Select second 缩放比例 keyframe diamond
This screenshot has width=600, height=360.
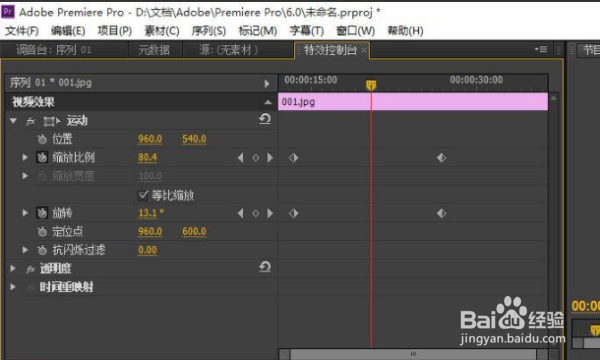[442, 158]
